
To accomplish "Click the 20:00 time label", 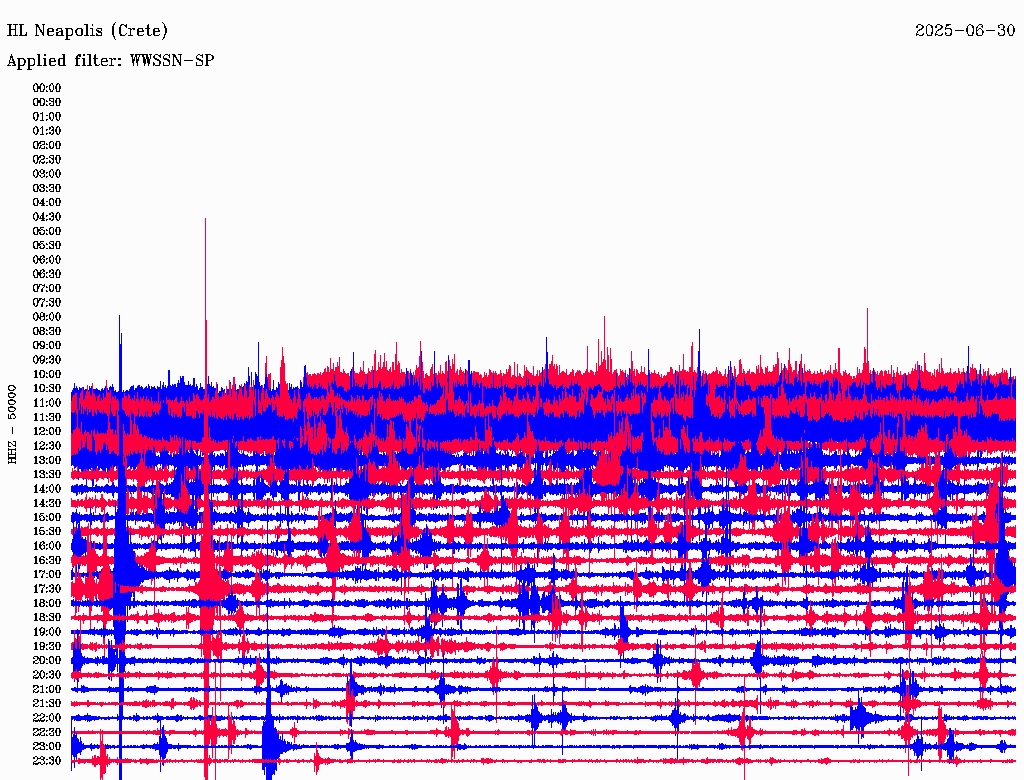I will [47, 660].
